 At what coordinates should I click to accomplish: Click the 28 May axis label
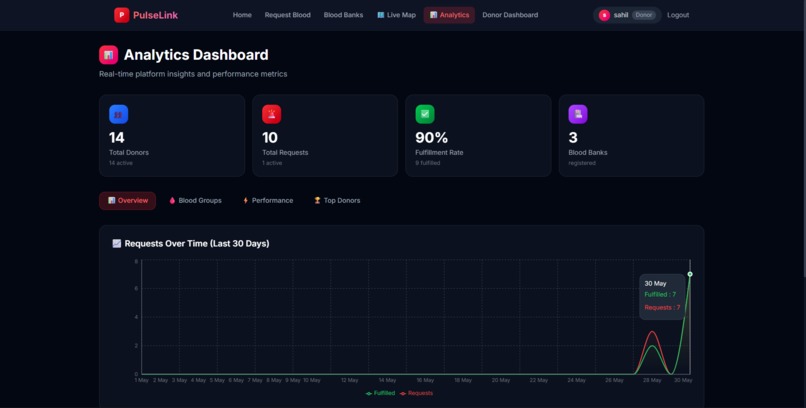[652, 380]
